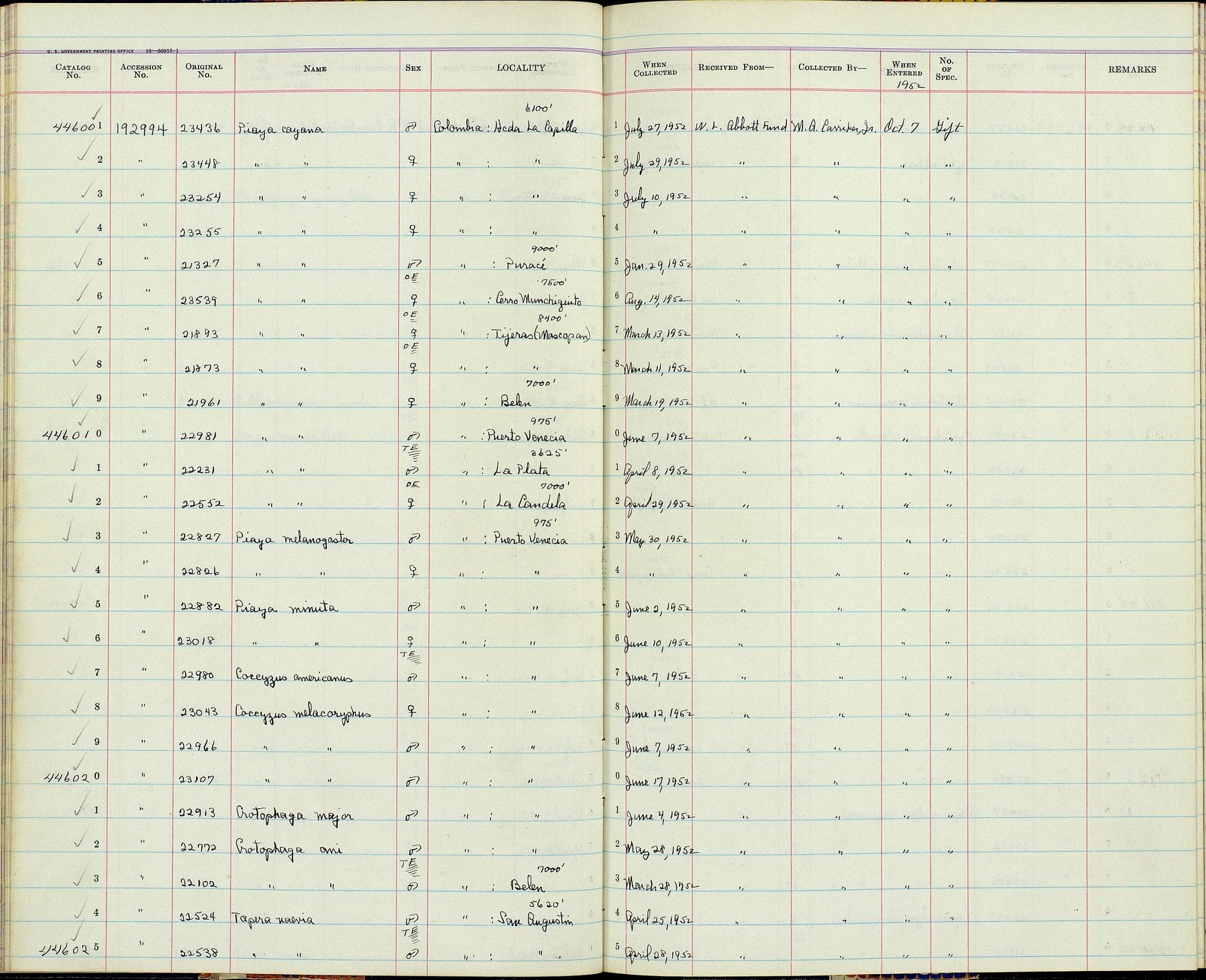1206x980 pixels.
Task: Select the 'Original No.' column header
Action: [204, 71]
